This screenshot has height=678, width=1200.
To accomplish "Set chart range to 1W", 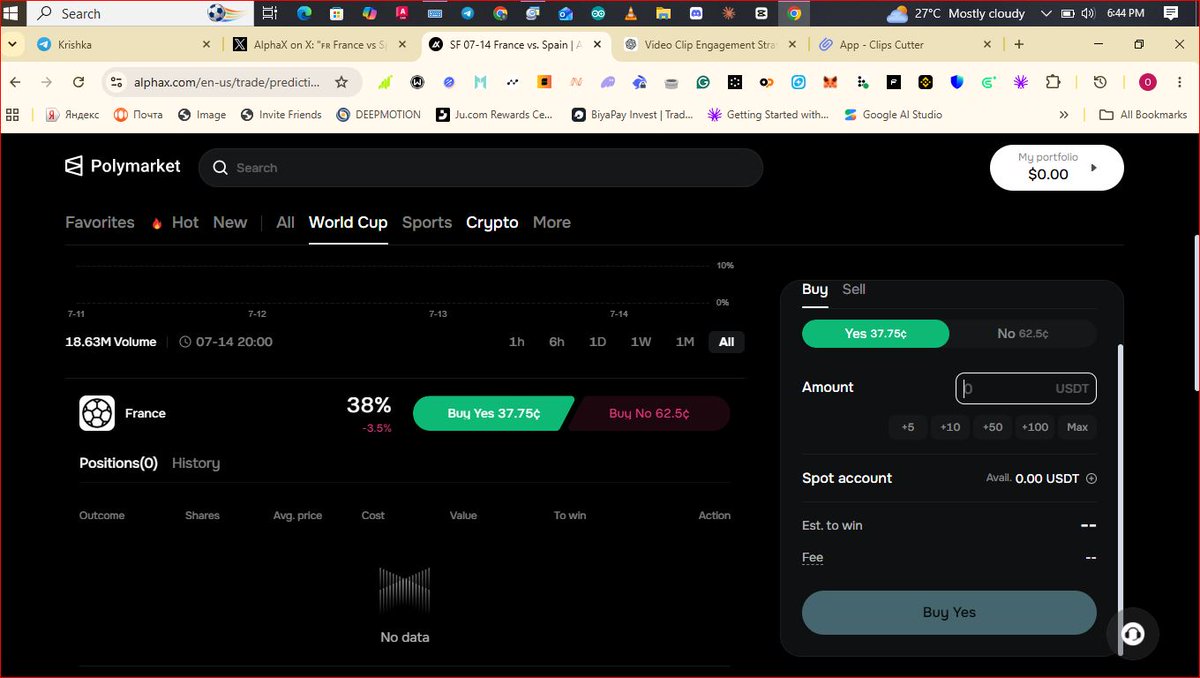I will tap(641, 342).
